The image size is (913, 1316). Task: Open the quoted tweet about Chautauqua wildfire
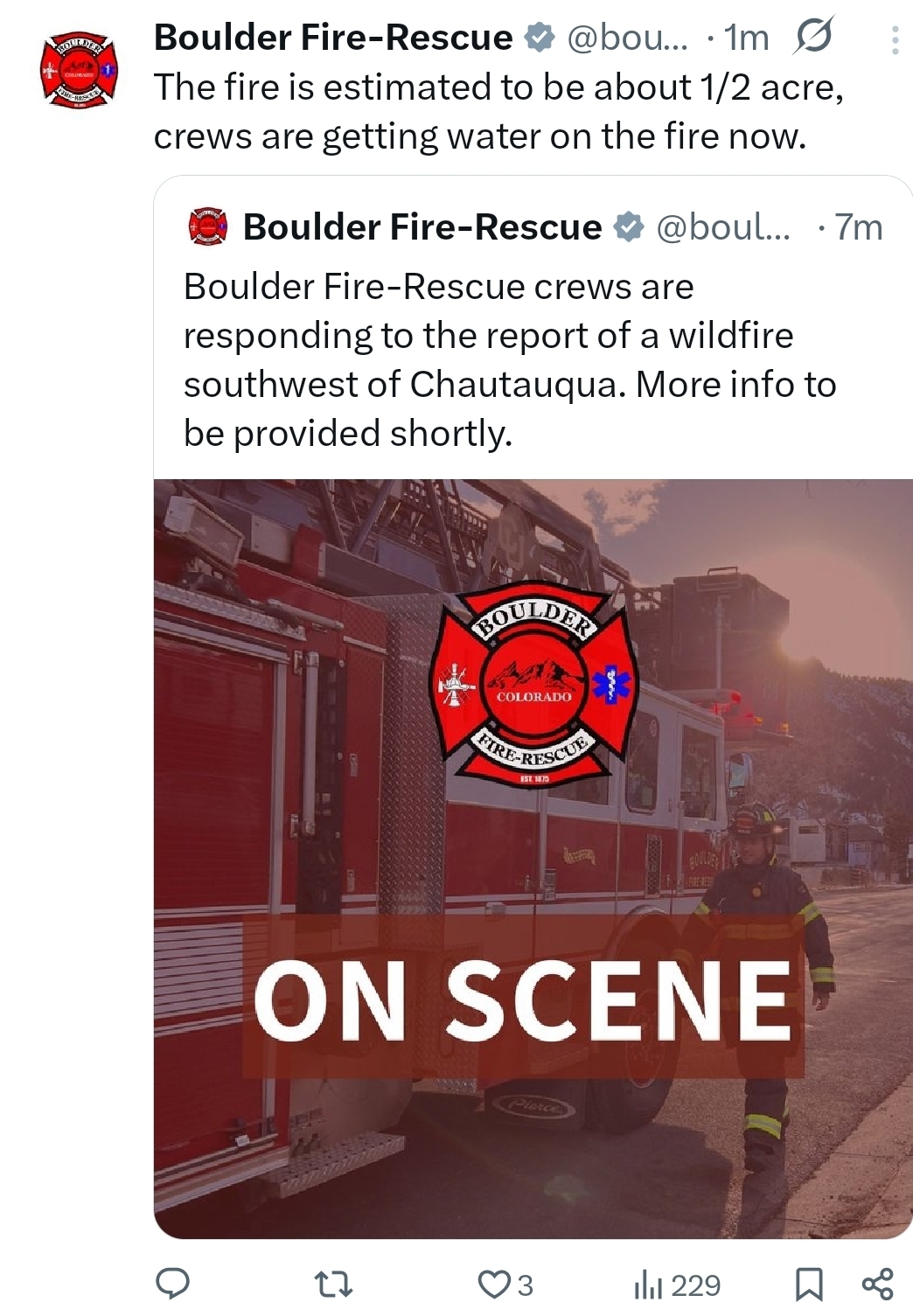(x=510, y=359)
